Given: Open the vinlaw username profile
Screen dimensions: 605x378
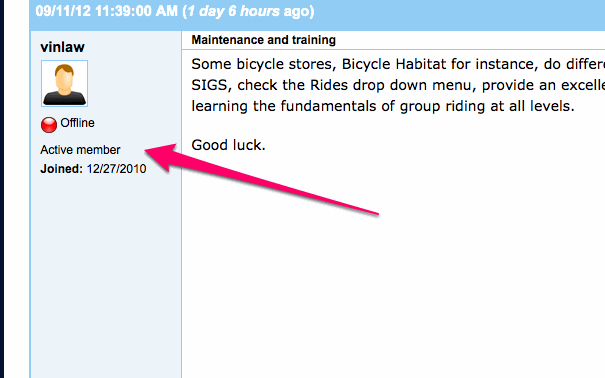Looking at the screenshot, I should (63, 47).
